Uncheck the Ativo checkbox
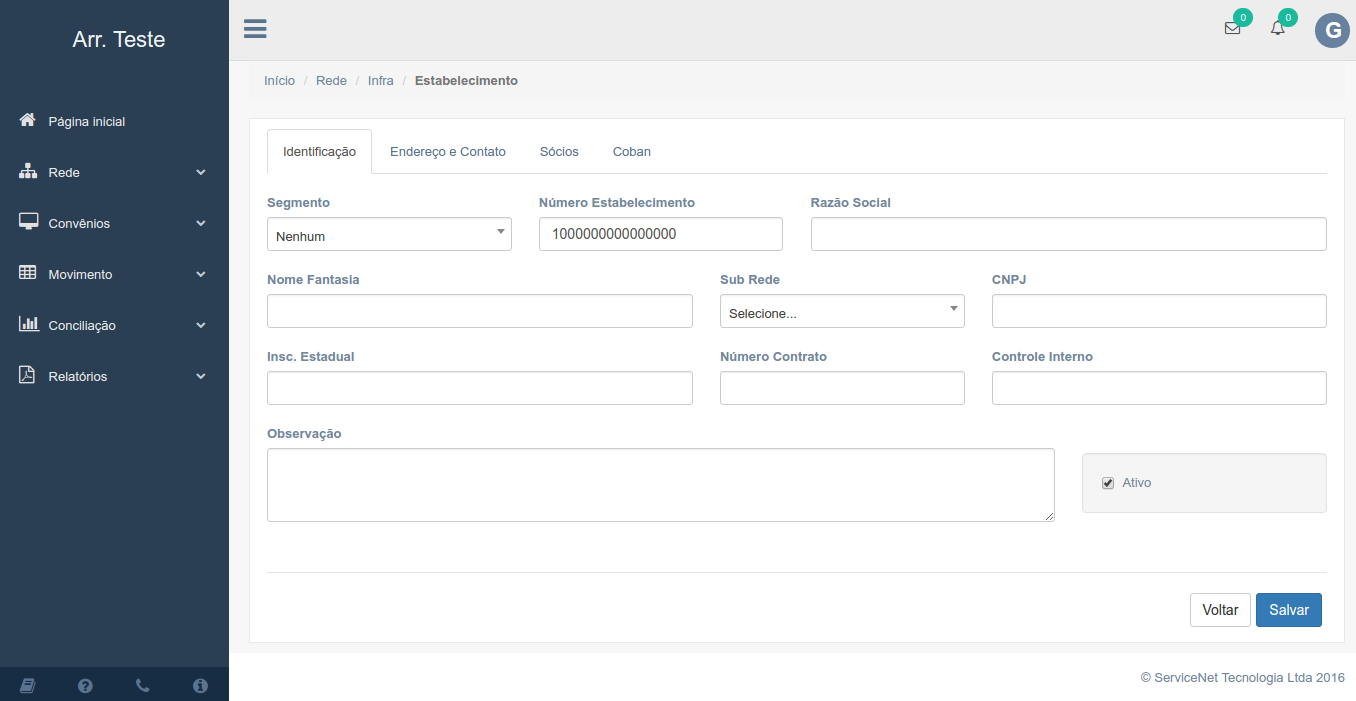 1108,483
